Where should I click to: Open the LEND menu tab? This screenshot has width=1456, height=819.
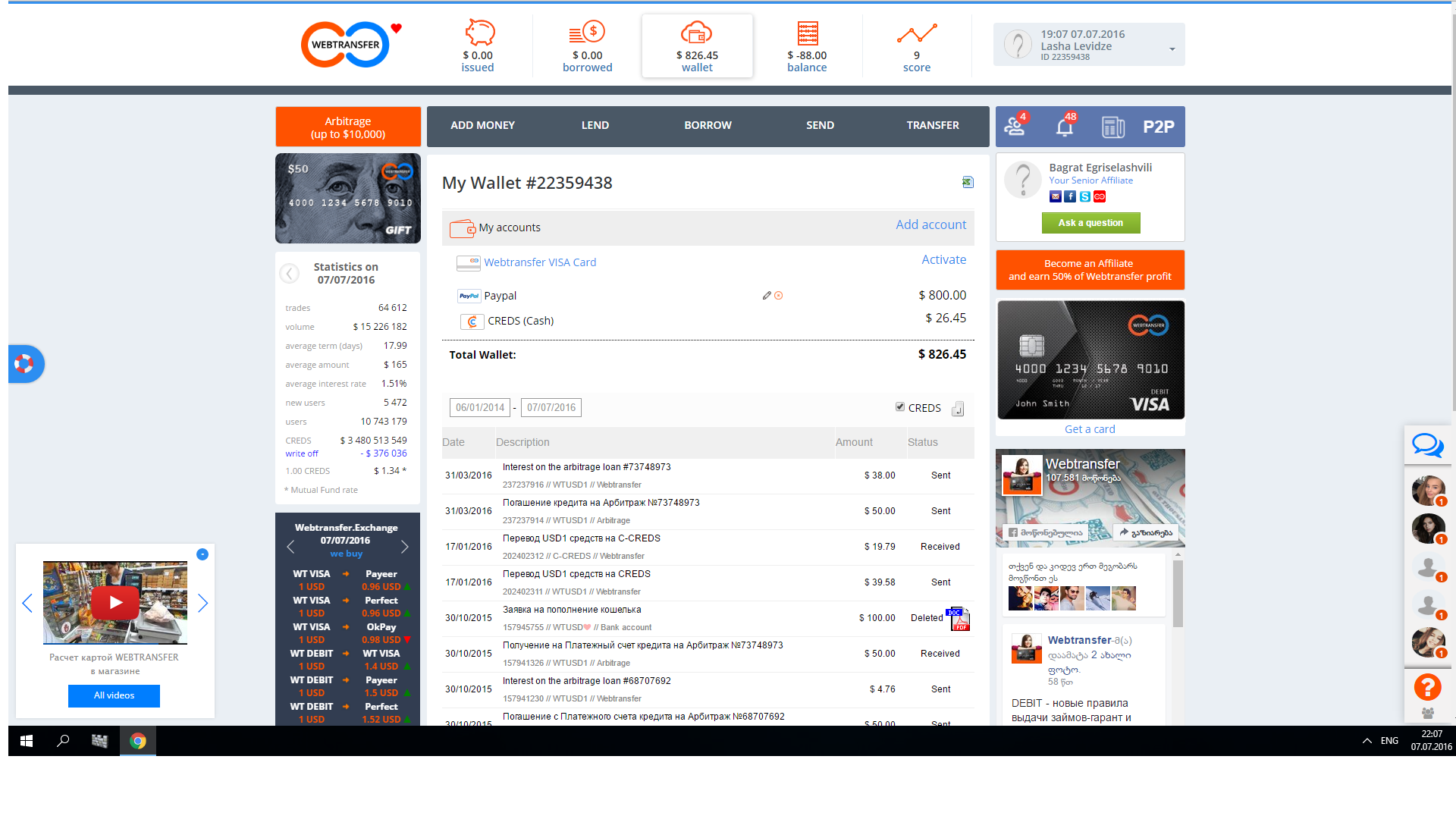tap(595, 126)
